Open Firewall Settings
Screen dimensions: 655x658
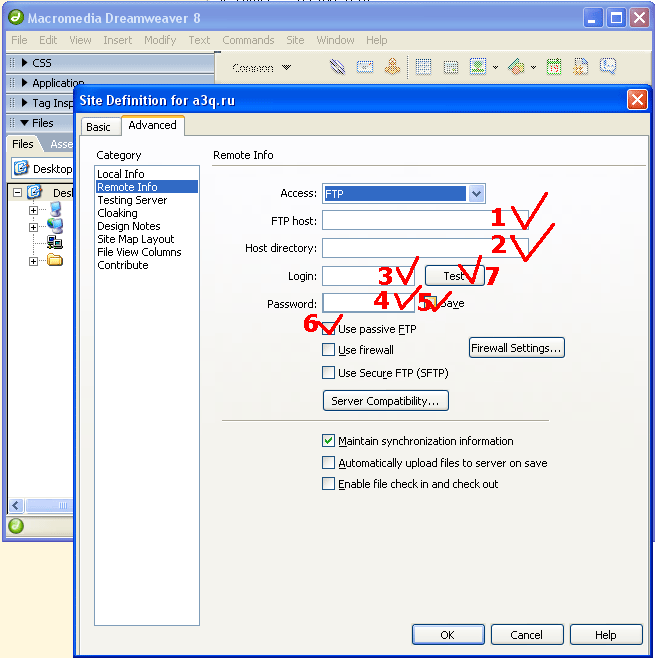point(516,347)
